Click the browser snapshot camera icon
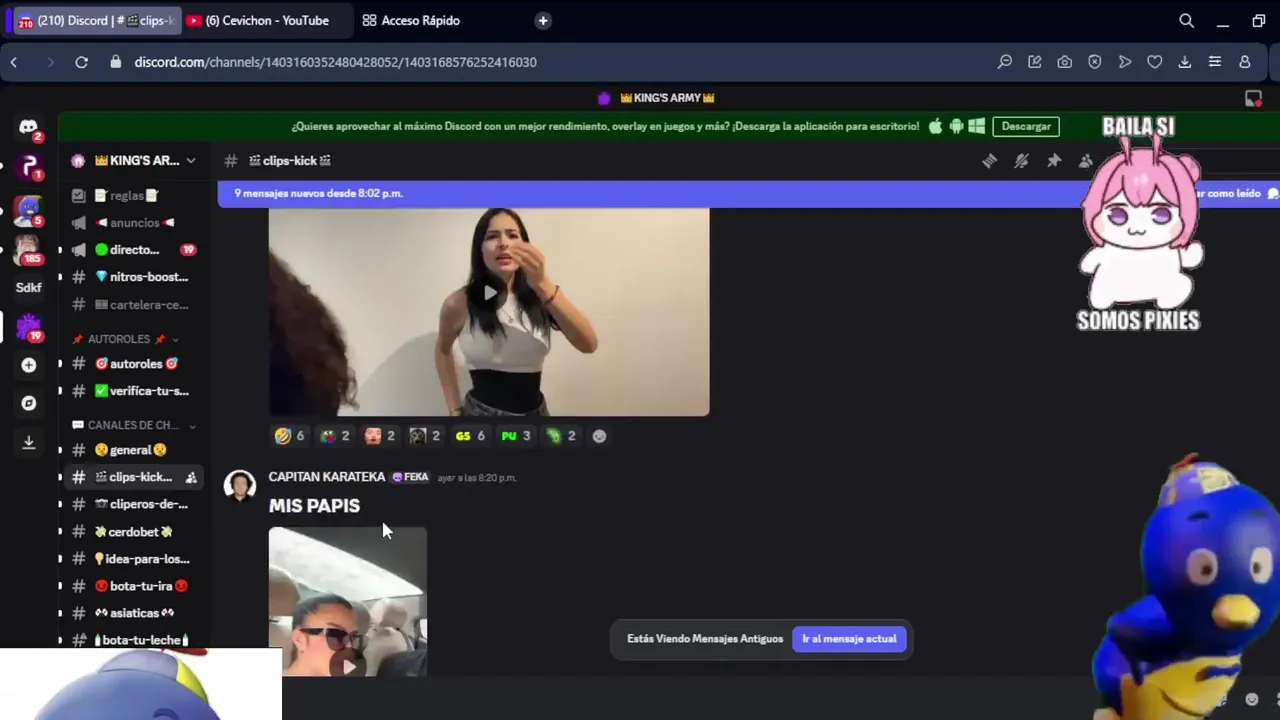This screenshot has height=720, width=1280. tap(1065, 62)
